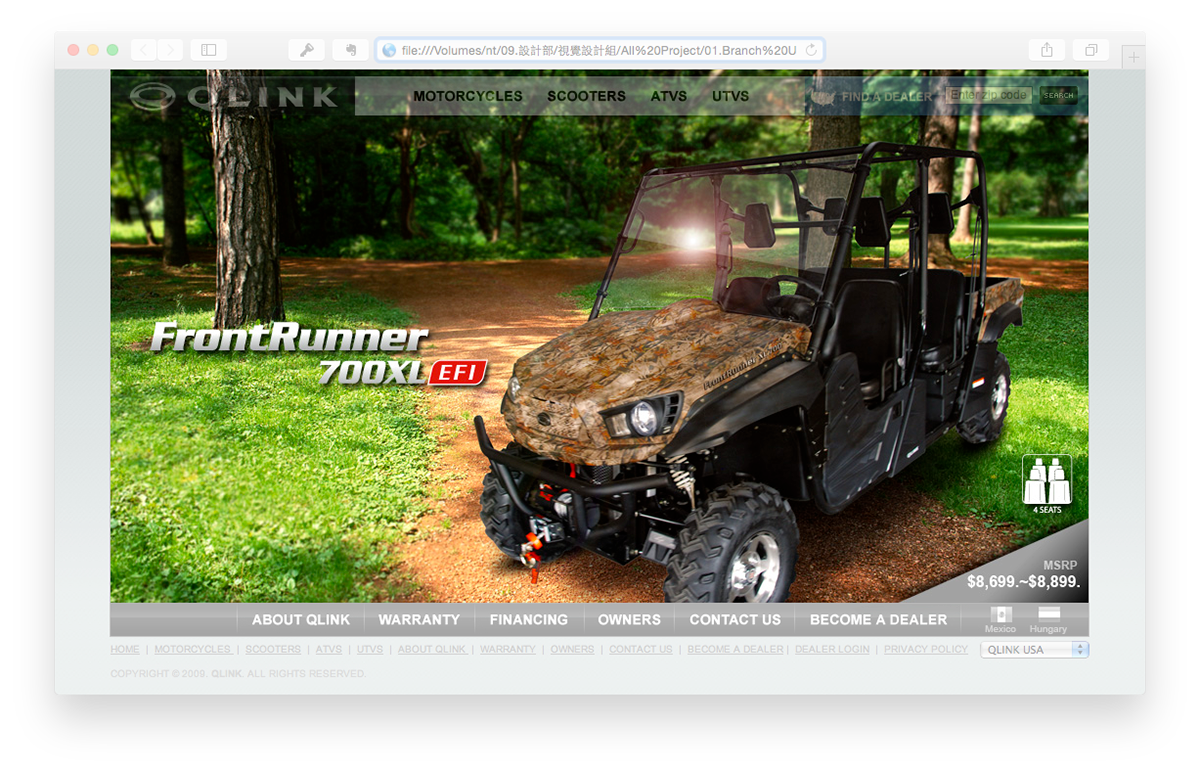The image size is (1200, 773).
Task: Click the QLINK logo
Action: 235,96
